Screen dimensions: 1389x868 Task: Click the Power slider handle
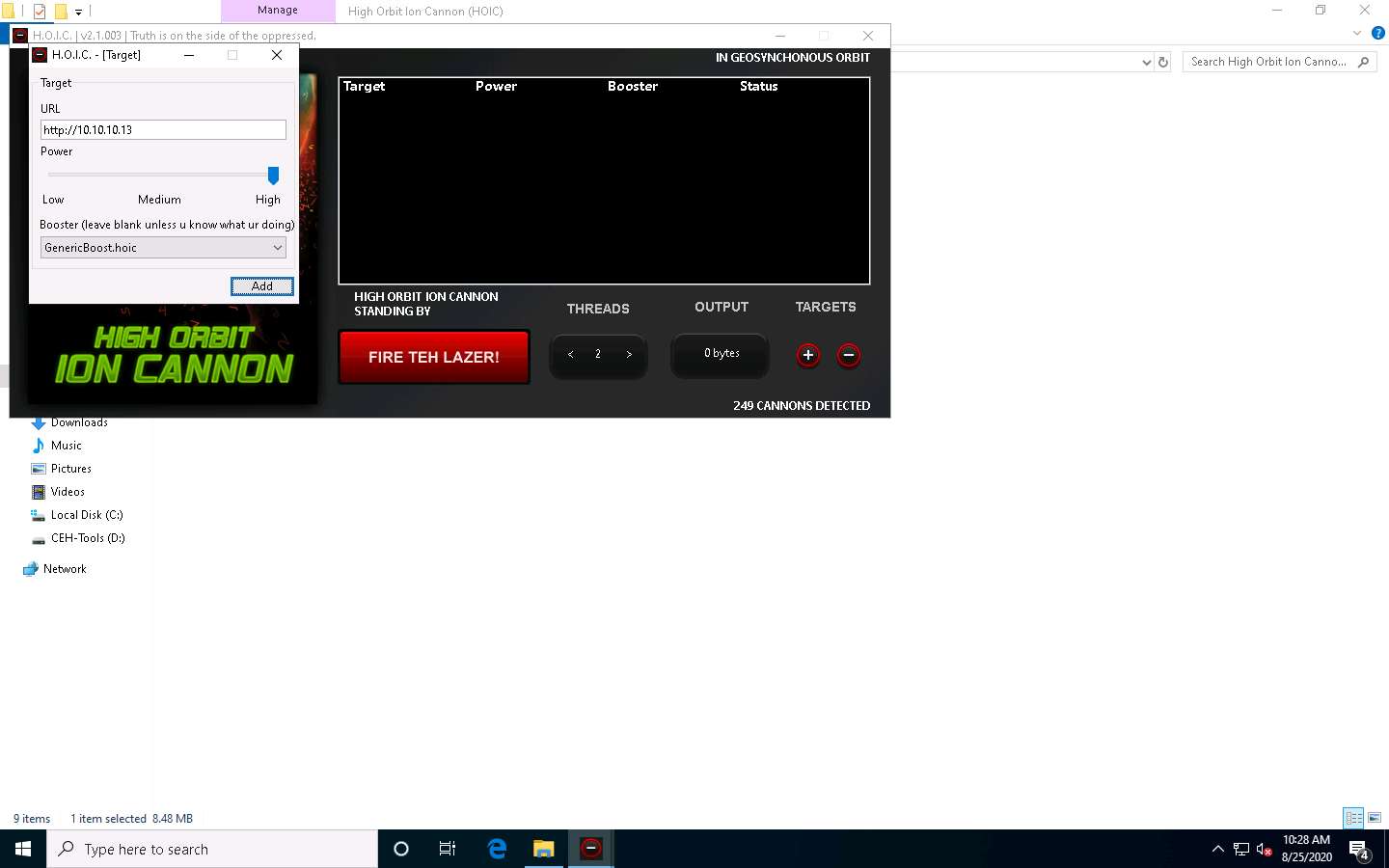(x=273, y=176)
